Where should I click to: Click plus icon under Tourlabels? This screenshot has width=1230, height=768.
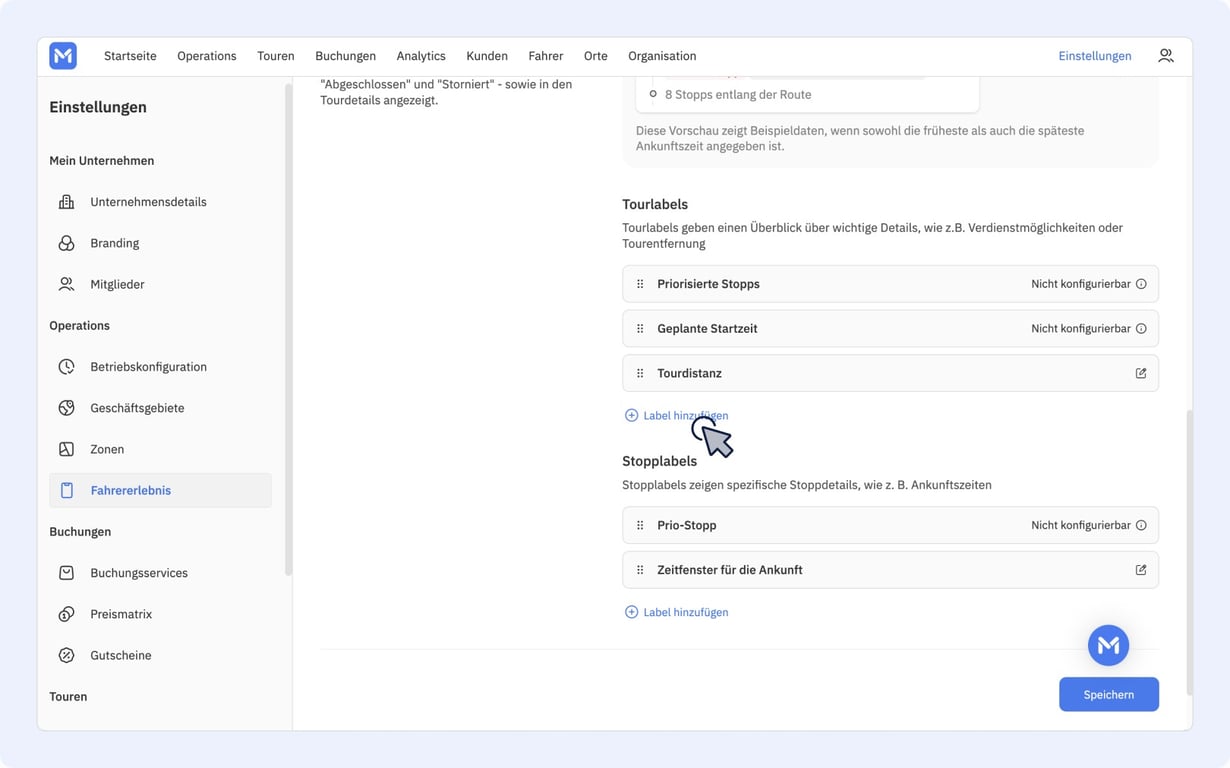631,415
